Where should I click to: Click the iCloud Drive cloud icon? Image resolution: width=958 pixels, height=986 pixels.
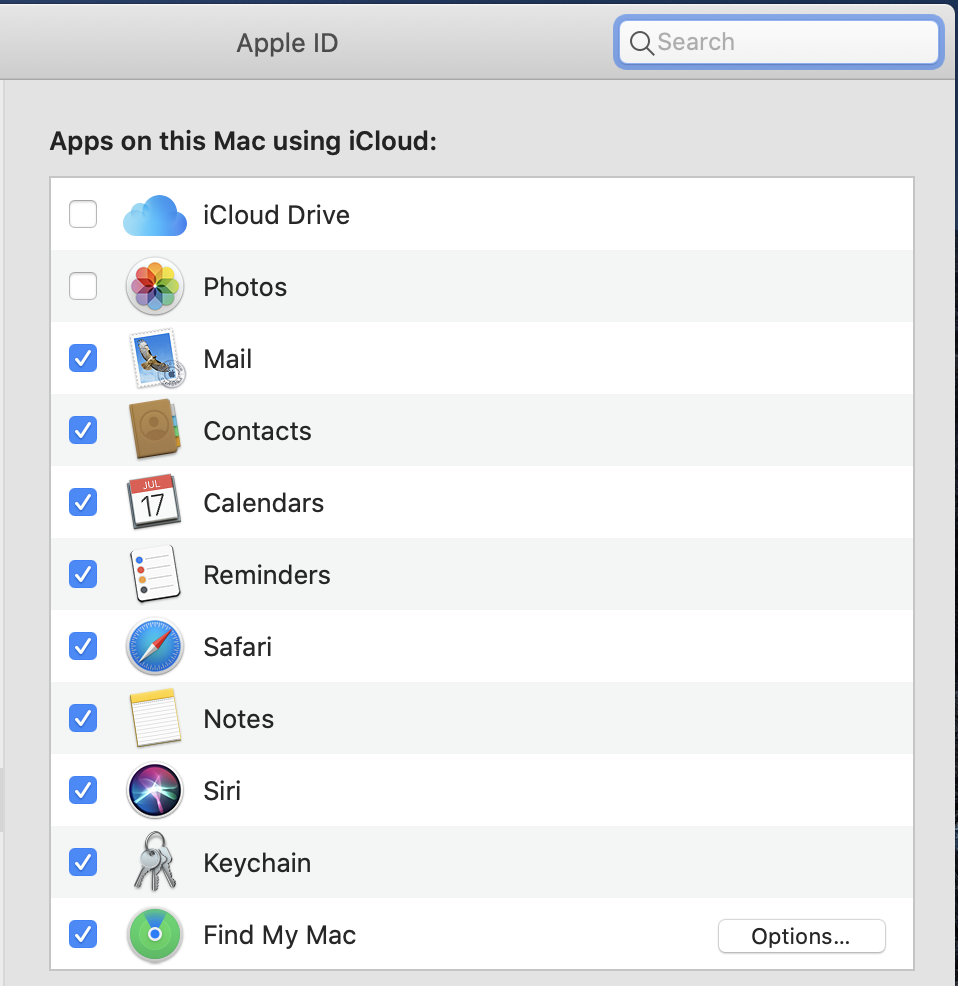click(x=155, y=215)
